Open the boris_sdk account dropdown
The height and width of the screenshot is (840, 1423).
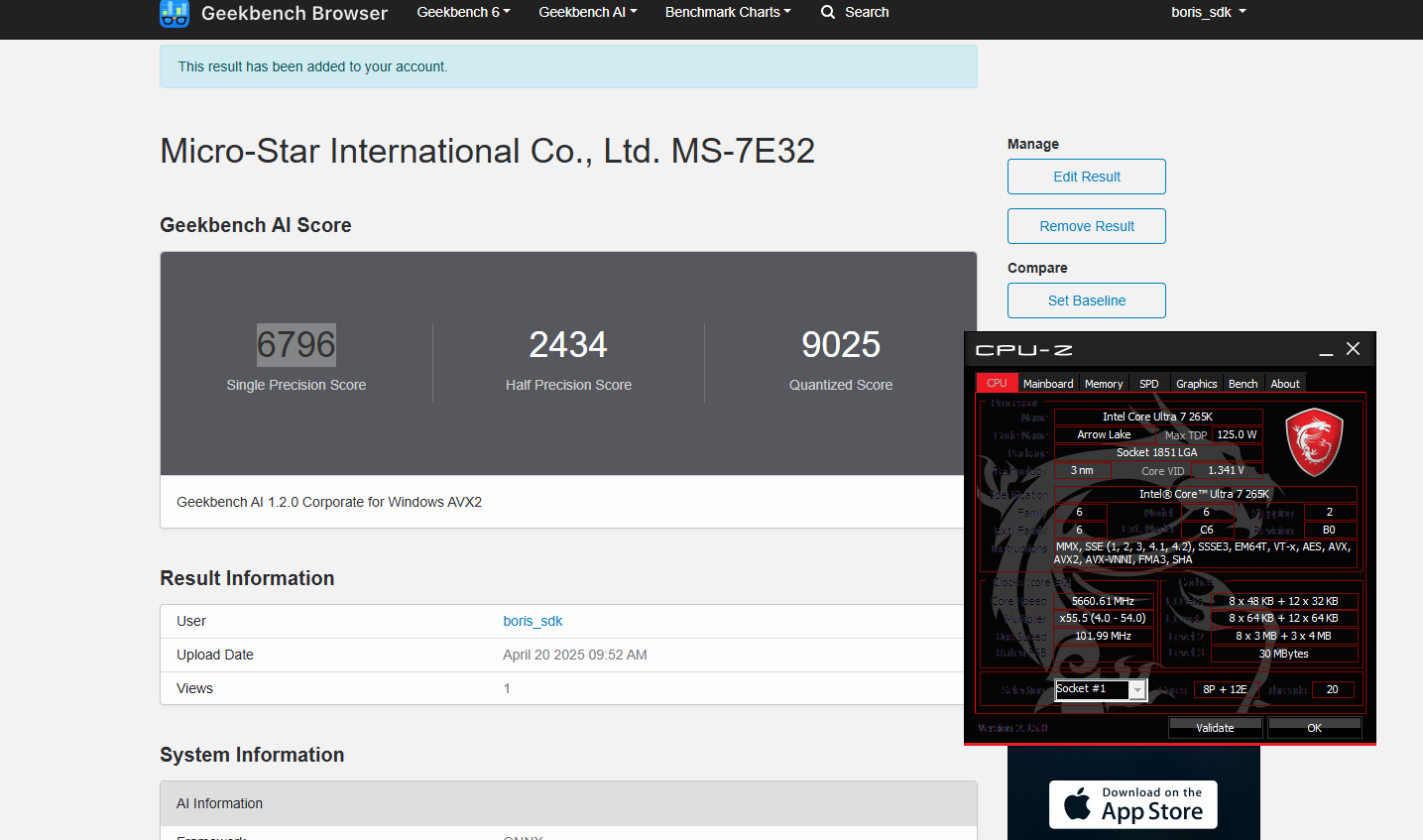pyautogui.click(x=1208, y=12)
